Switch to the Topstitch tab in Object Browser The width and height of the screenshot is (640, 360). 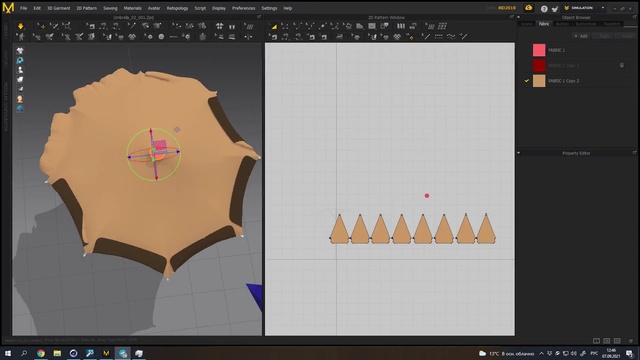point(612,24)
